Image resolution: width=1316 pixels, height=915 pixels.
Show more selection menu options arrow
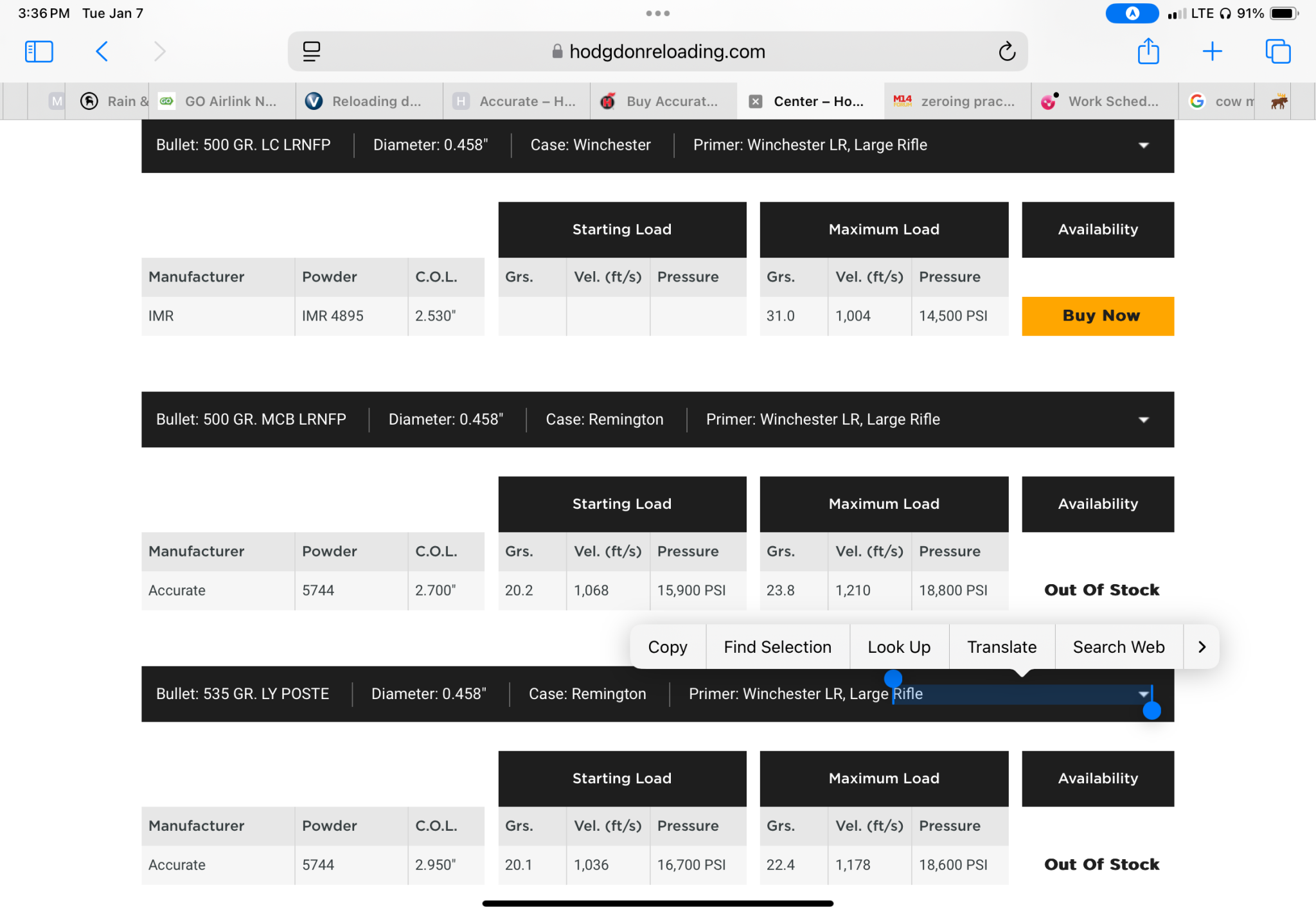click(1202, 647)
